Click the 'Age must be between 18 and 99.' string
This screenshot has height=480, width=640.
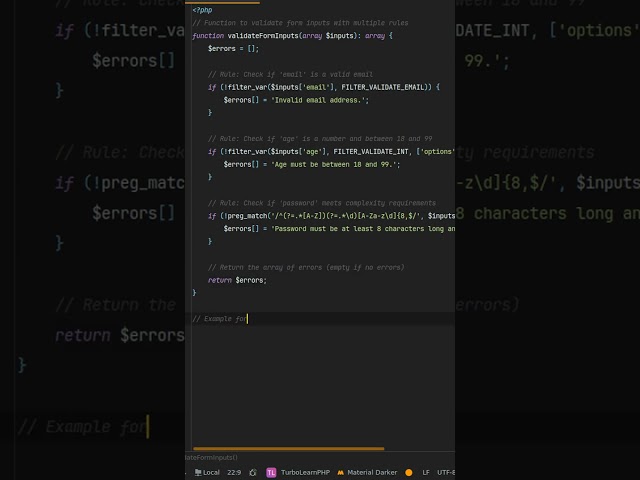pos(333,164)
